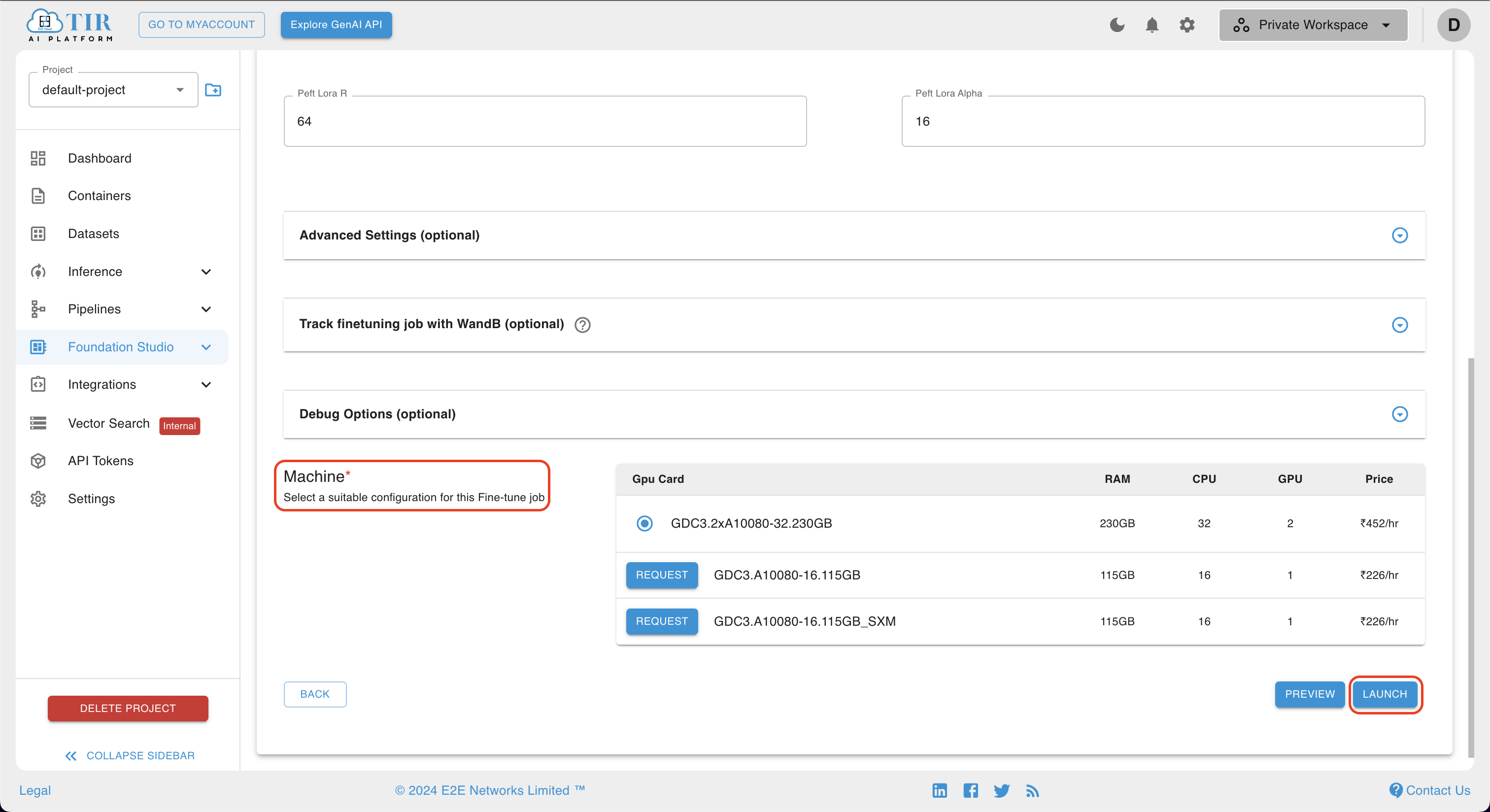Screen dimensions: 1490x812
Task: Open the Legal footer link
Action: pyautogui.click(x=34, y=791)
